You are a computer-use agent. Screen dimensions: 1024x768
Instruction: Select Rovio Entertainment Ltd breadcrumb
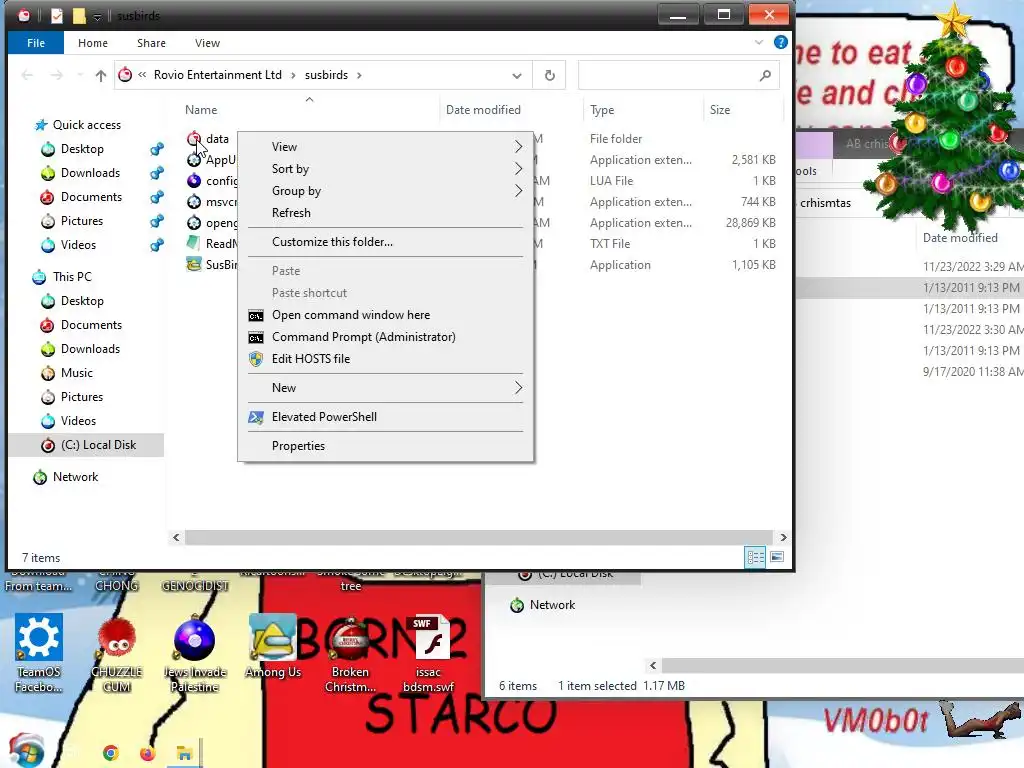[217, 75]
